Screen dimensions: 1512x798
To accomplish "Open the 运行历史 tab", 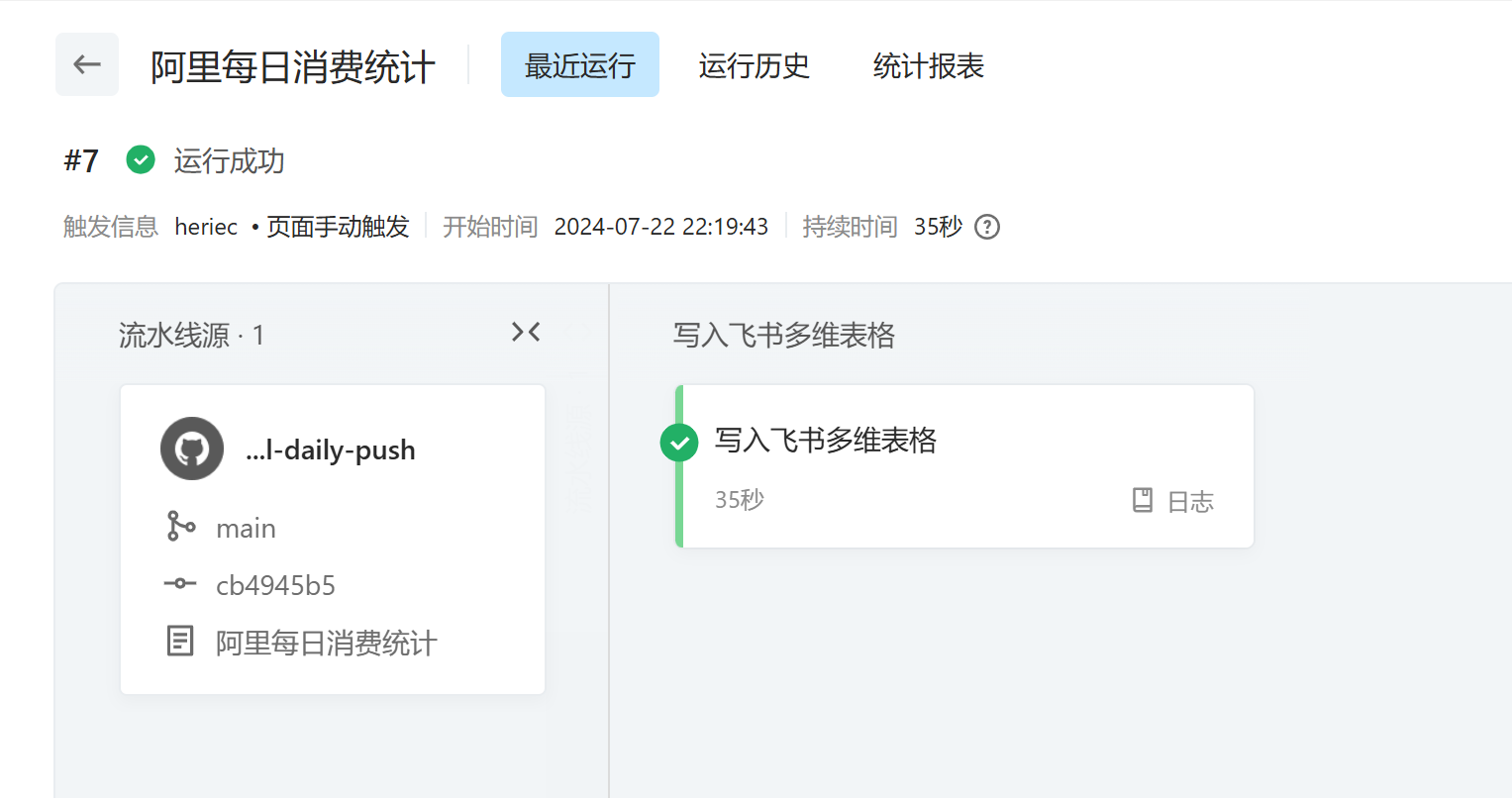I will pos(755,65).
